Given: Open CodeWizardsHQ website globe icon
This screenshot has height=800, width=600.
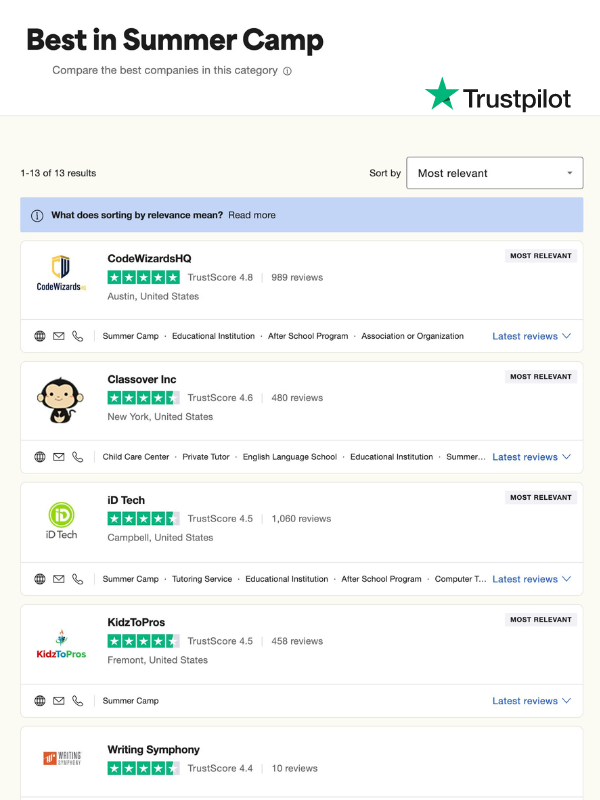Looking at the screenshot, I should click(x=40, y=336).
